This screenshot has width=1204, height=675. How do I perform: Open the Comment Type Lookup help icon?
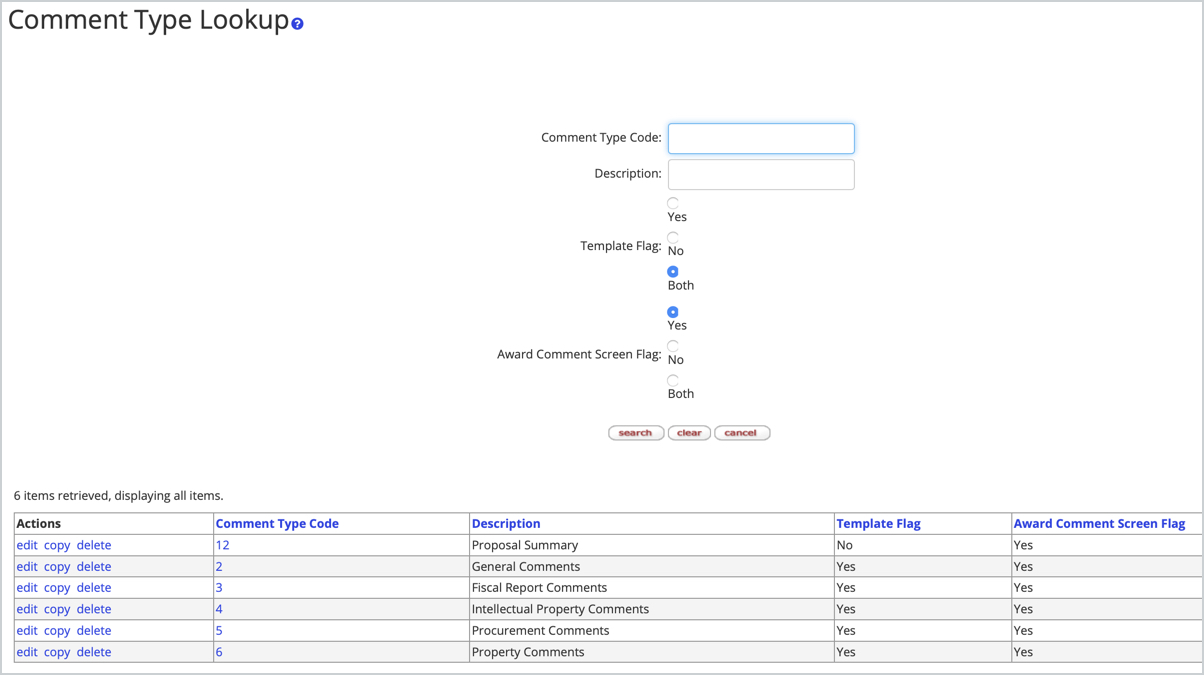(x=297, y=24)
